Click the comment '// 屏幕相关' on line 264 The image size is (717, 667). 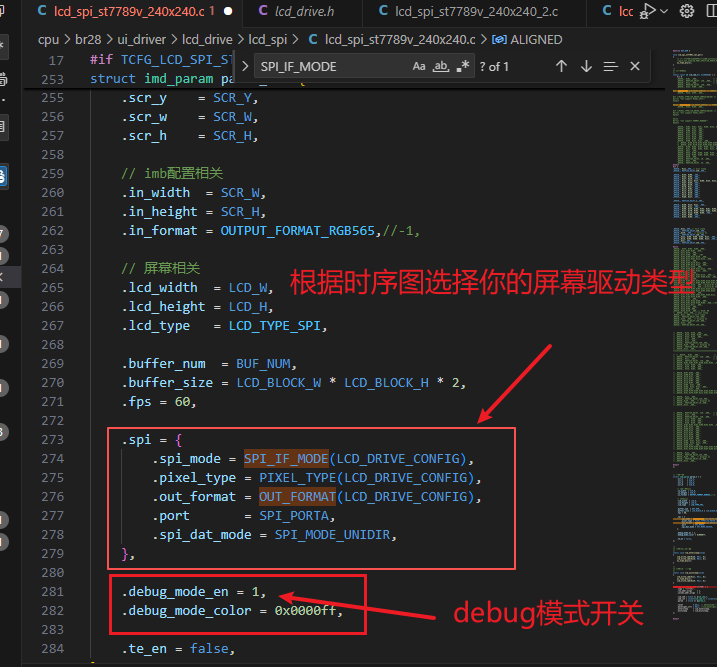click(161, 268)
